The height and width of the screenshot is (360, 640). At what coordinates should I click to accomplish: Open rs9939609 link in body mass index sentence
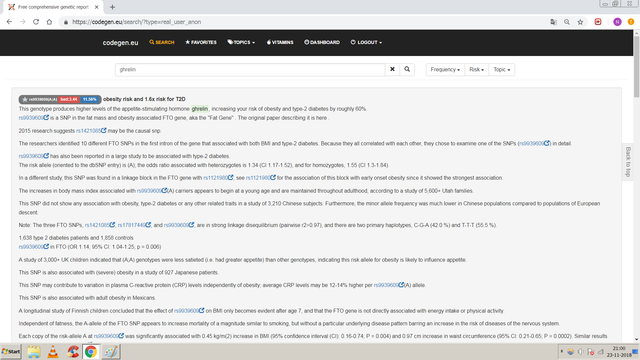click(x=149, y=191)
